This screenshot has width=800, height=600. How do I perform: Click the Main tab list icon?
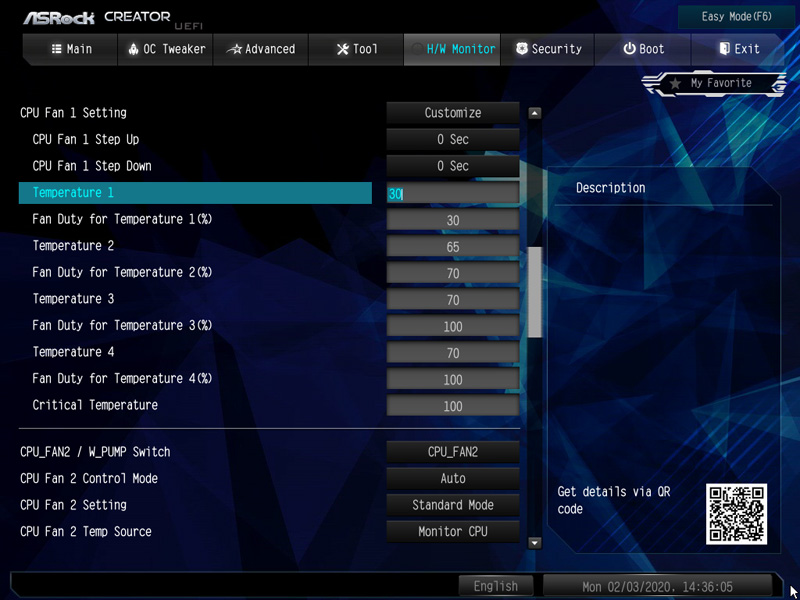coord(57,49)
